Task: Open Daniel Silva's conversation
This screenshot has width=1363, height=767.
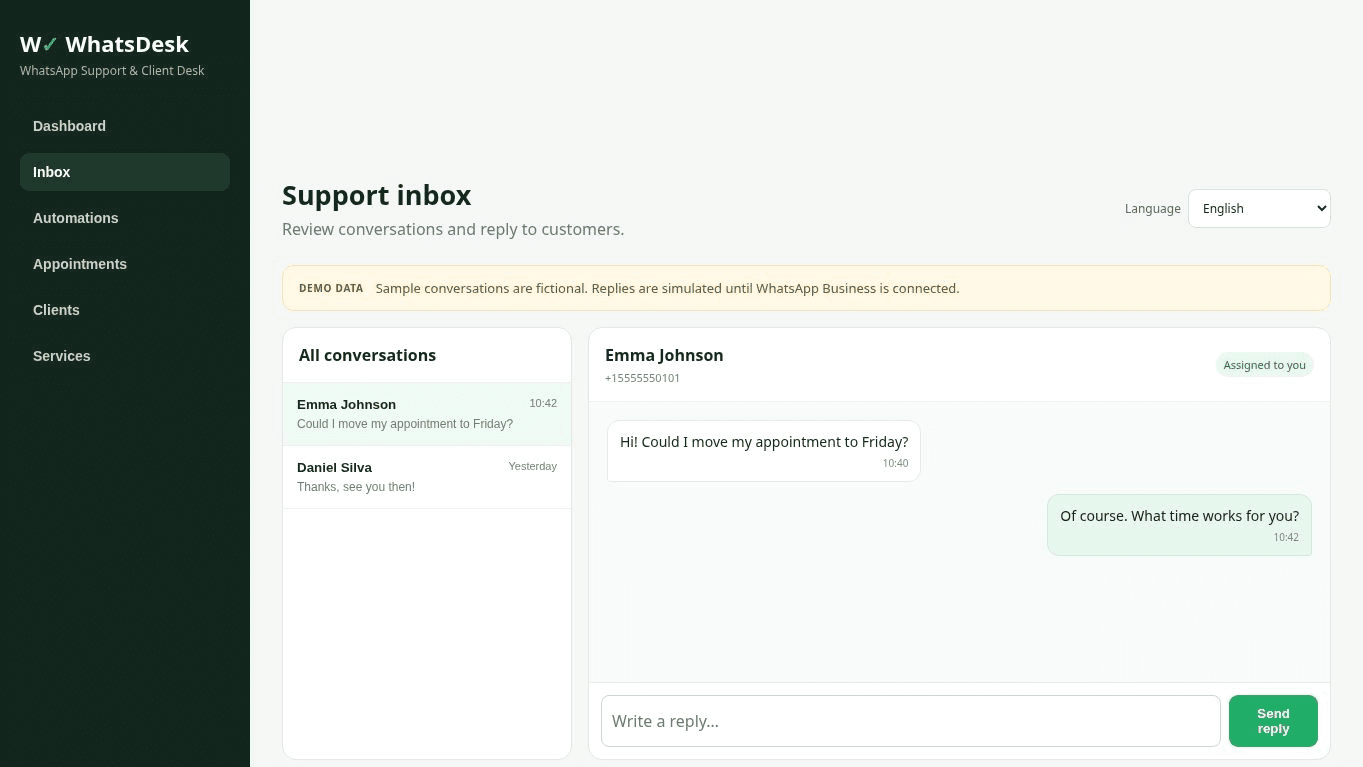Action: click(x=427, y=477)
